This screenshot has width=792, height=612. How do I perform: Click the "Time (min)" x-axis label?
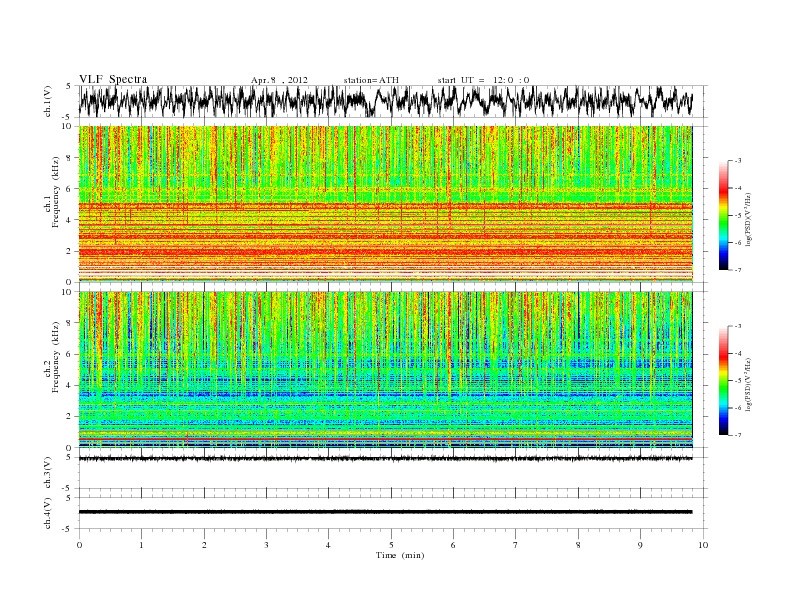click(400, 555)
